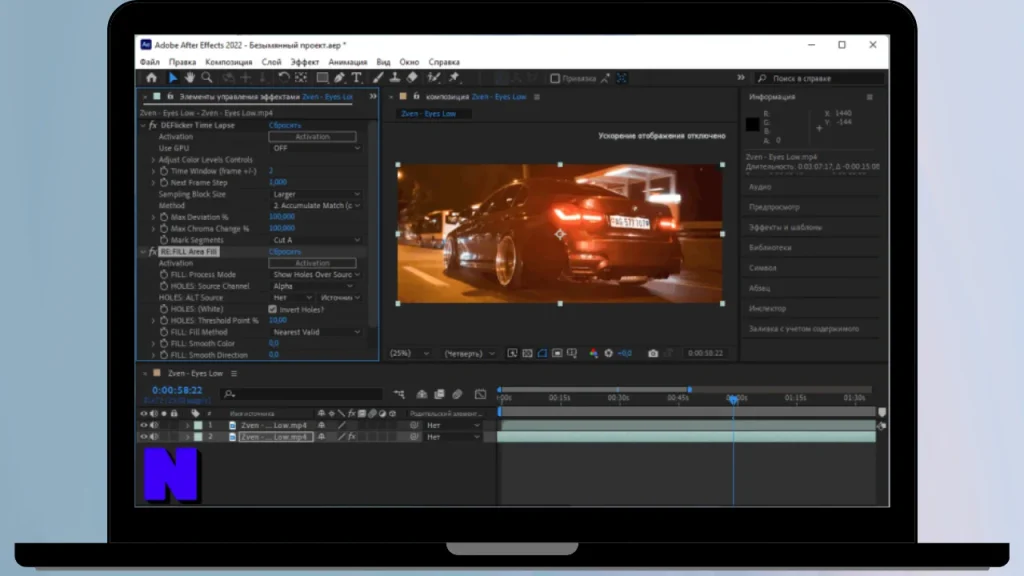Toggle the Invert Holes? checkbox
Image resolution: width=1024 pixels, height=576 pixels.
click(x=272, y=310)
